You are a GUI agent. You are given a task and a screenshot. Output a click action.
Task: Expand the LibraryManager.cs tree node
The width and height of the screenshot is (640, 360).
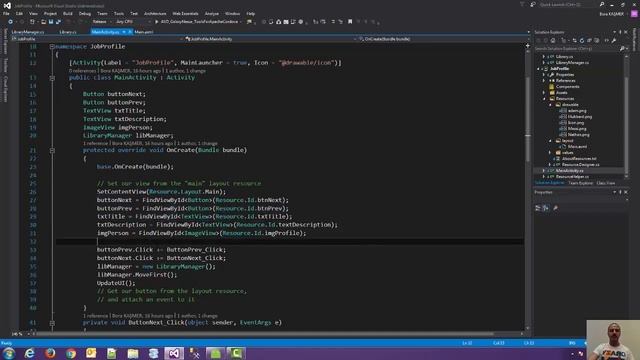(x=543, y=63)
